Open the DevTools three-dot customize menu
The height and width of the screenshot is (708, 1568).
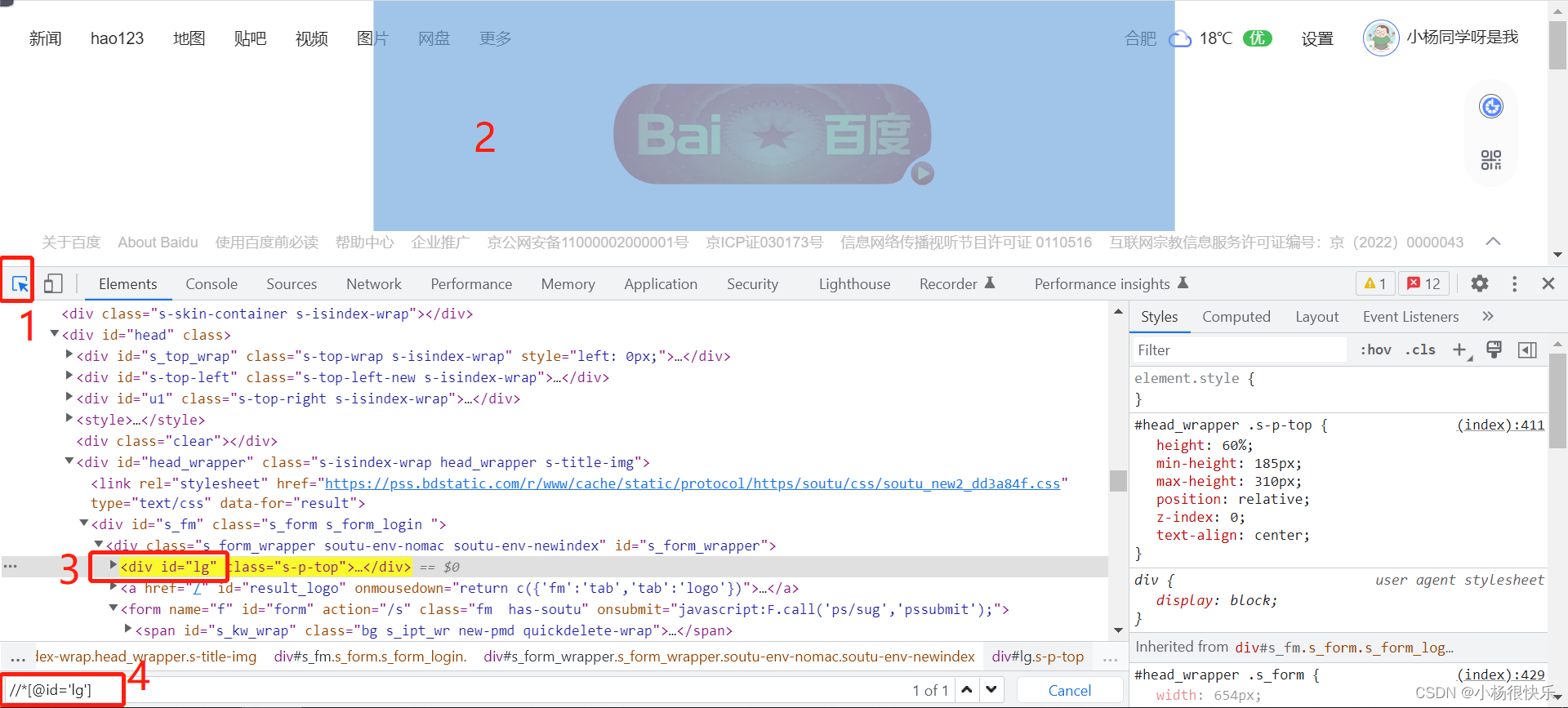[1514, 283]
